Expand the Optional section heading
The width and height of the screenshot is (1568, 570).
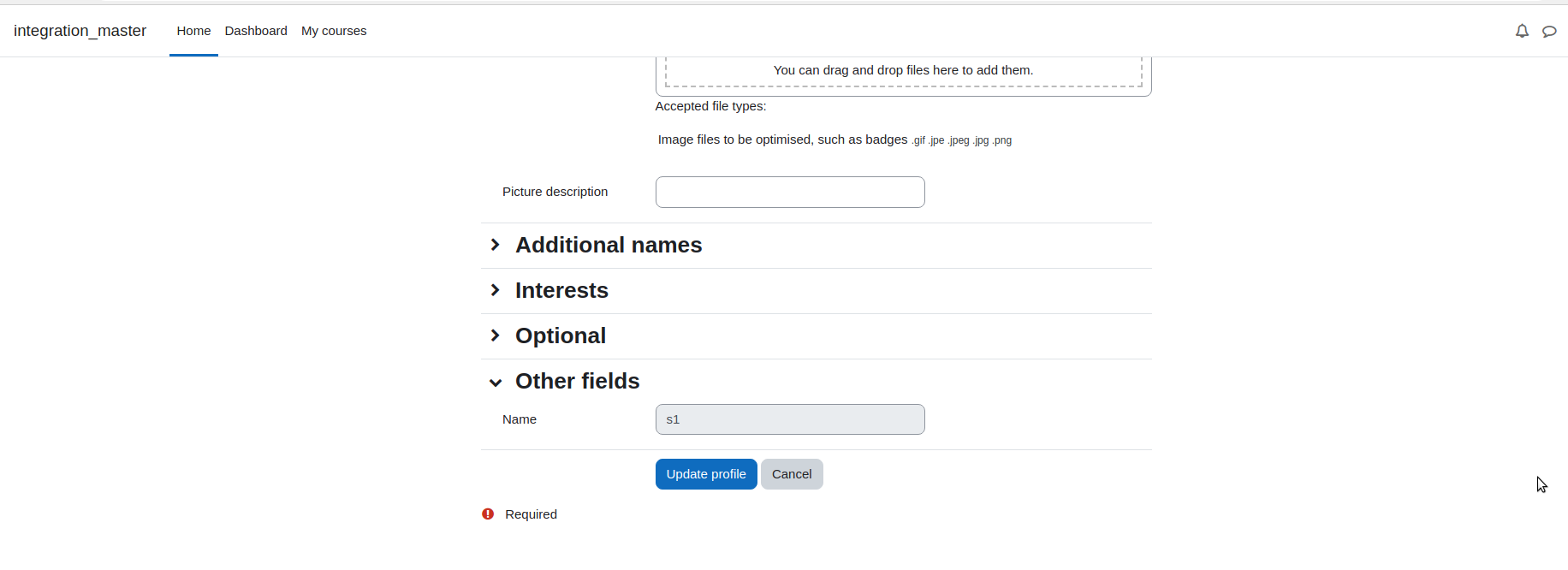point(561,335)
